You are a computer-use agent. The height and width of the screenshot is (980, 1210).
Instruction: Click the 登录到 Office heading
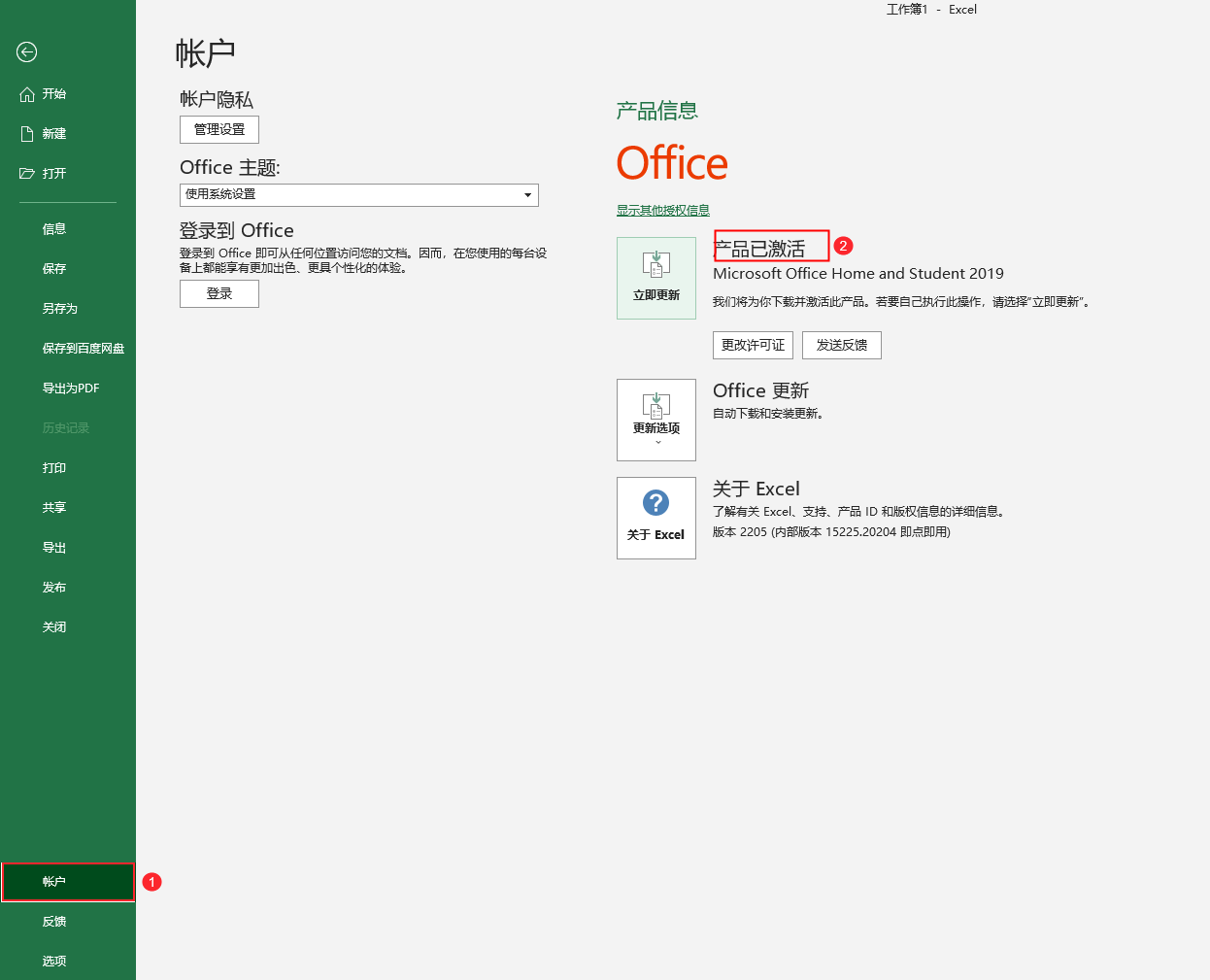[237, 231]
